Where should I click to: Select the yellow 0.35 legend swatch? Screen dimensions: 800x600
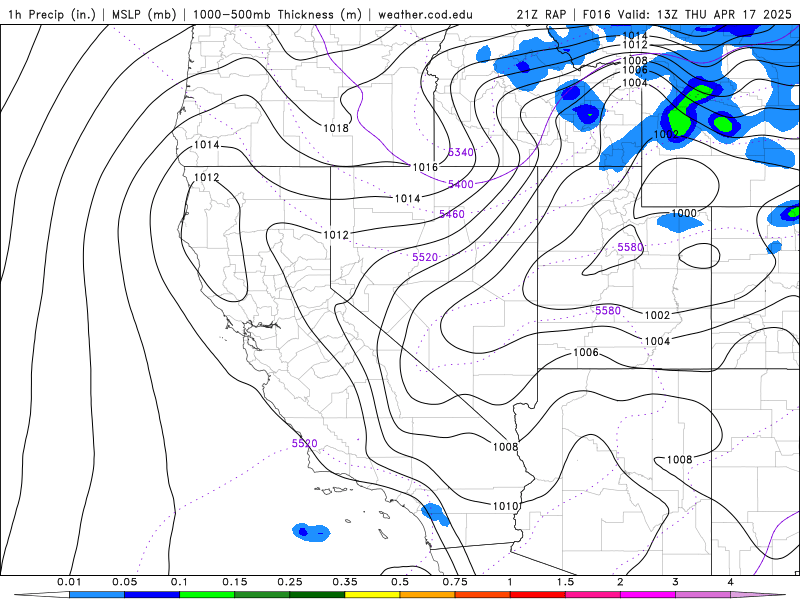372,595
